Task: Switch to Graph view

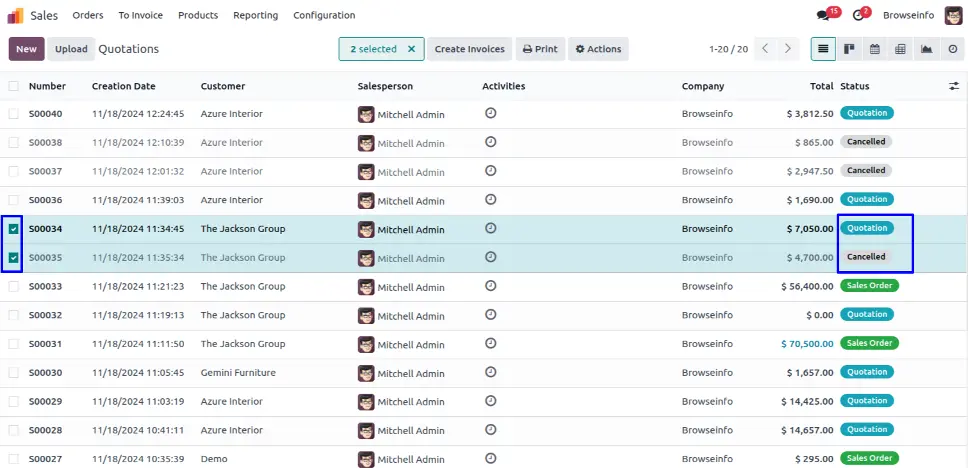Action: [926, 49]
